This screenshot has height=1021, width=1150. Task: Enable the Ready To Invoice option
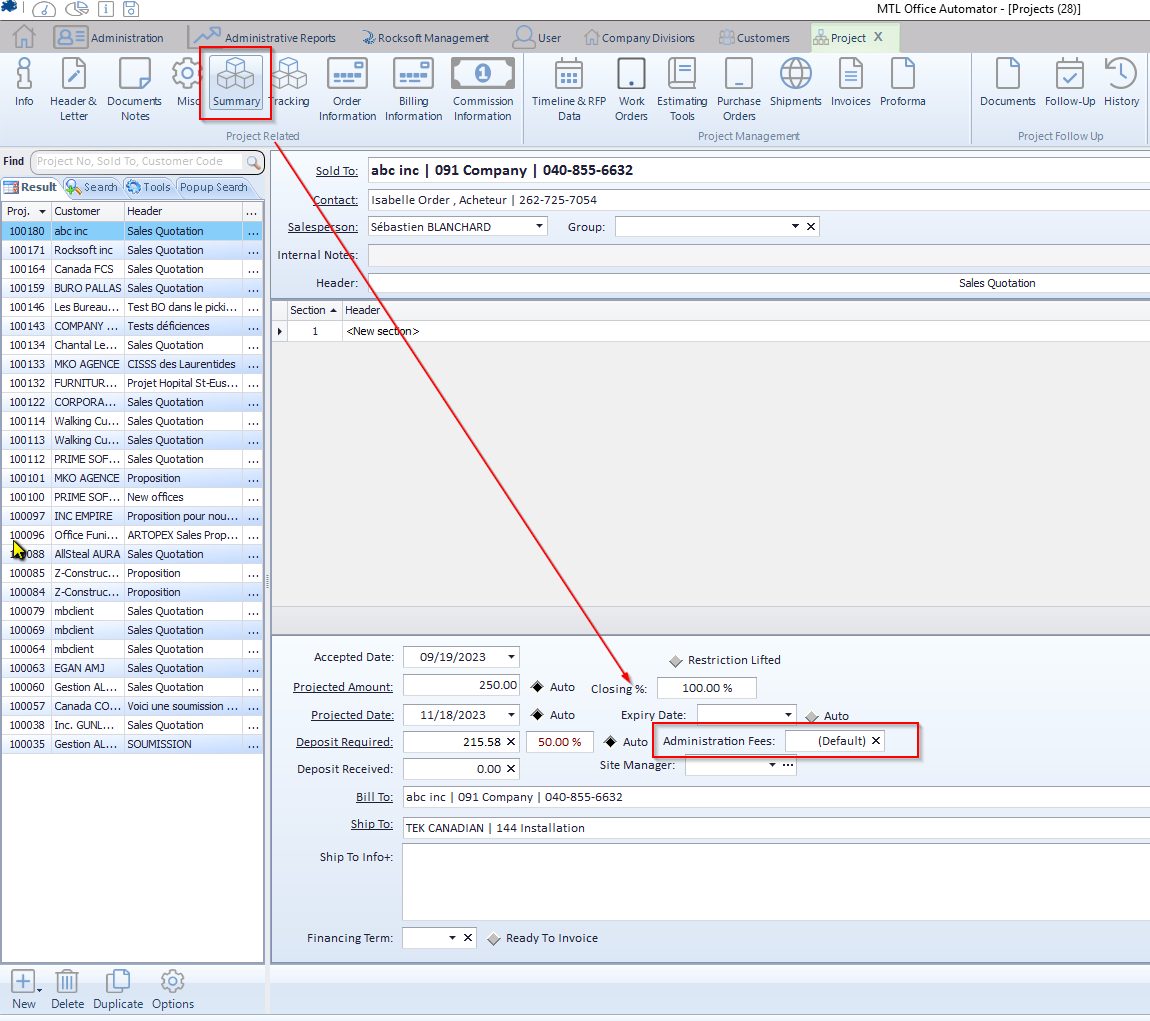coord(494,939)
